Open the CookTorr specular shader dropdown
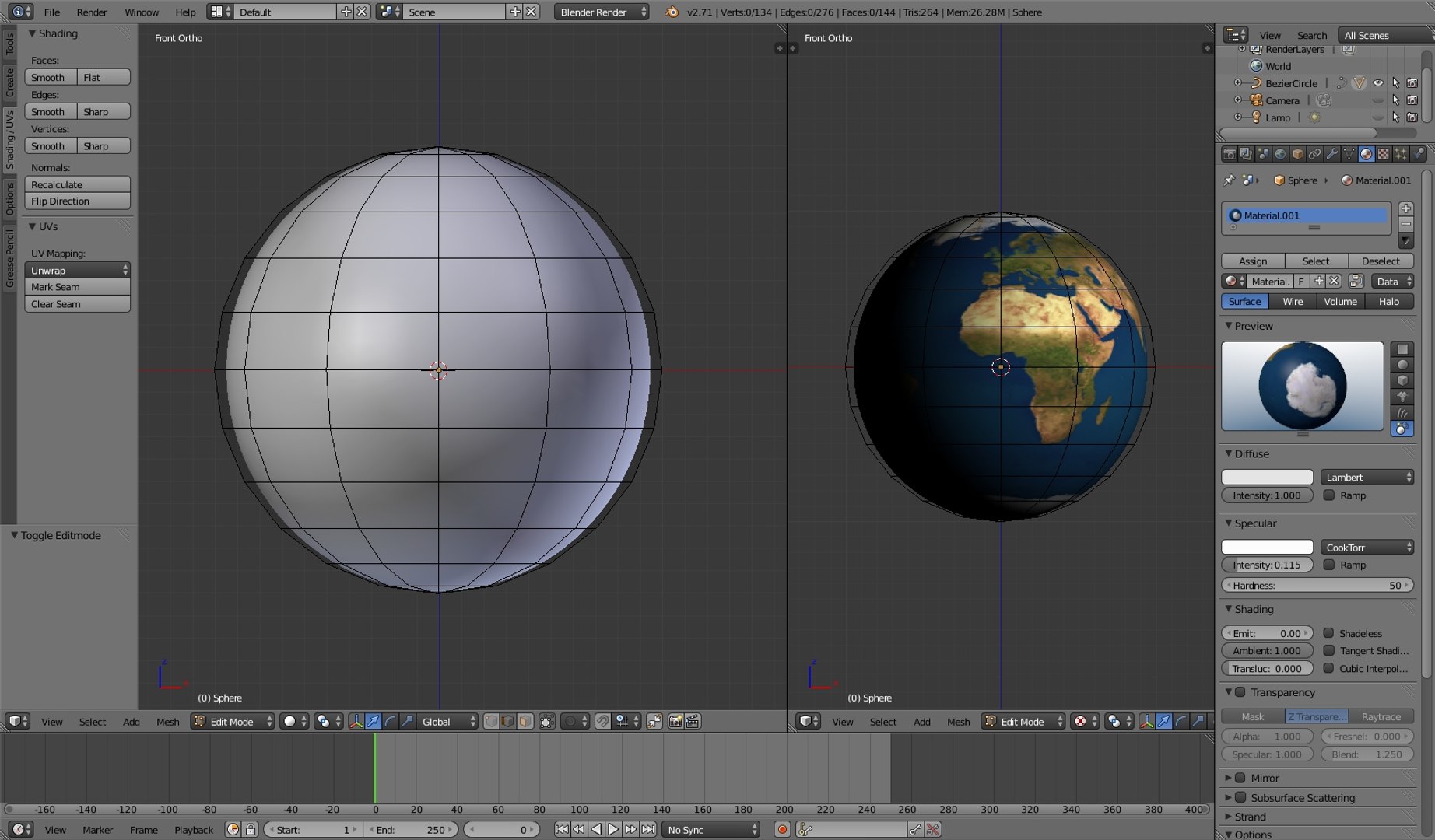 click(x=1367, y=547)
